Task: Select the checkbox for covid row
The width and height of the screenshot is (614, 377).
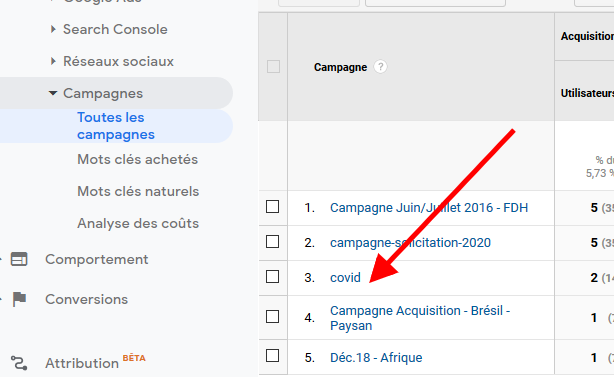Action: click(x=273, y=276)
